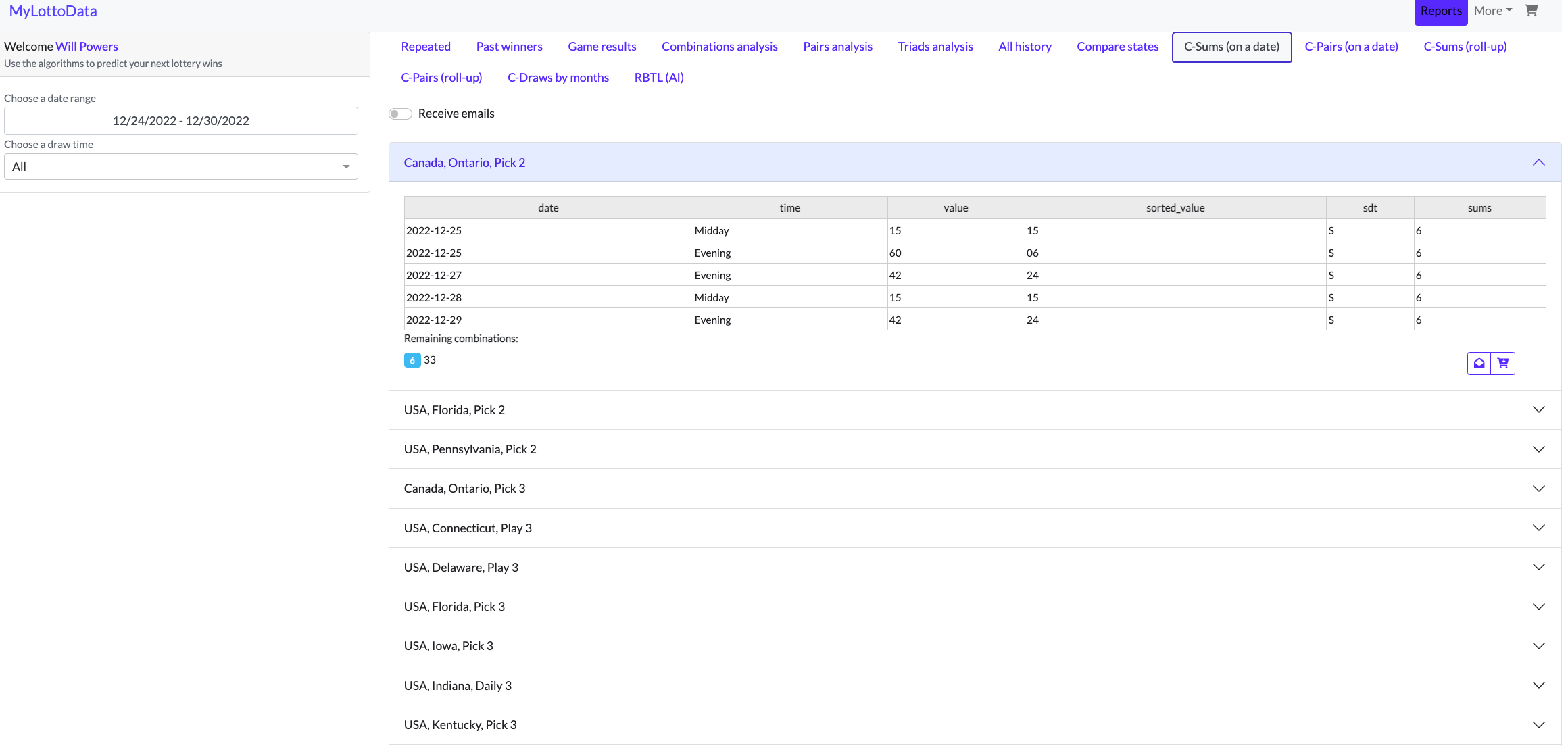Expand USA, Connecticut, Play 3 section
This screenshot has width=1568, height=746.
pos(975,528)
